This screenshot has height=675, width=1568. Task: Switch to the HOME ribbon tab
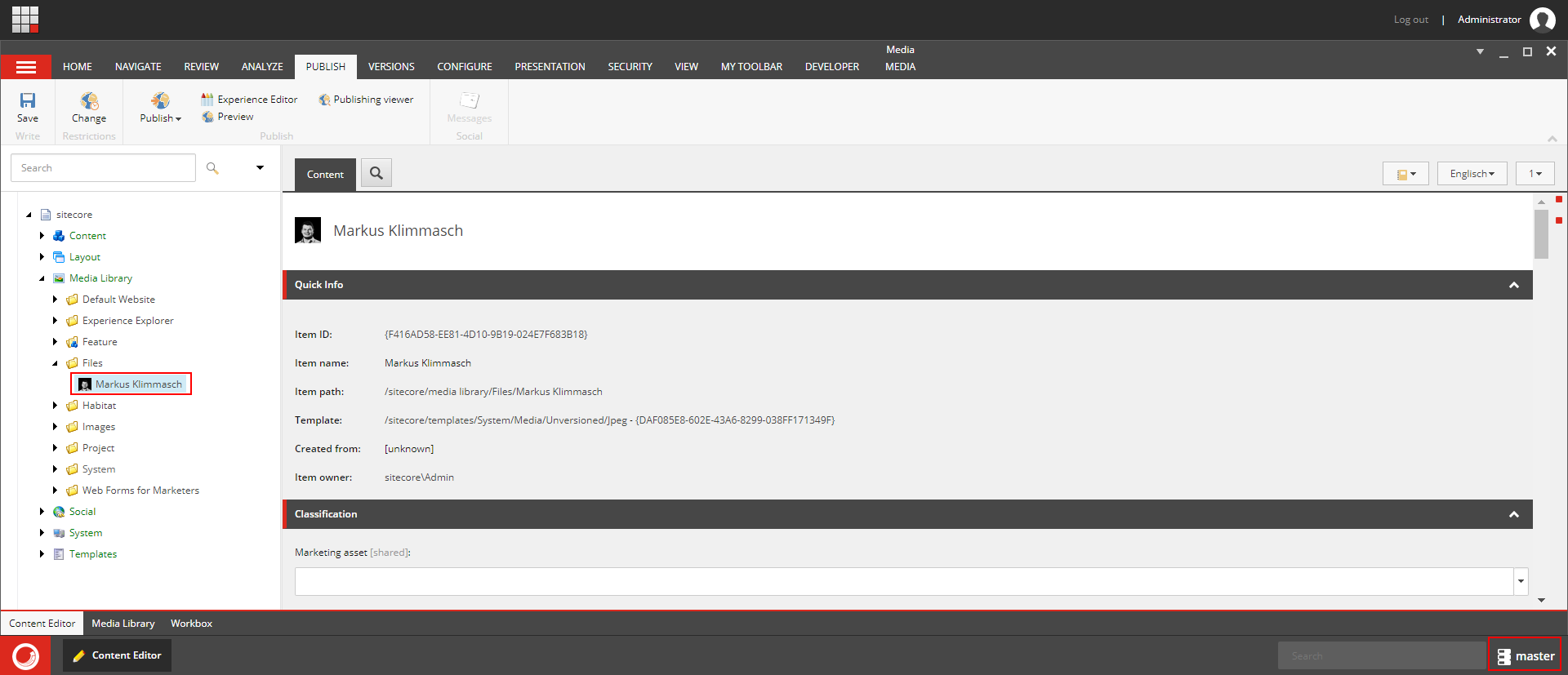click(x=78, y=67)
